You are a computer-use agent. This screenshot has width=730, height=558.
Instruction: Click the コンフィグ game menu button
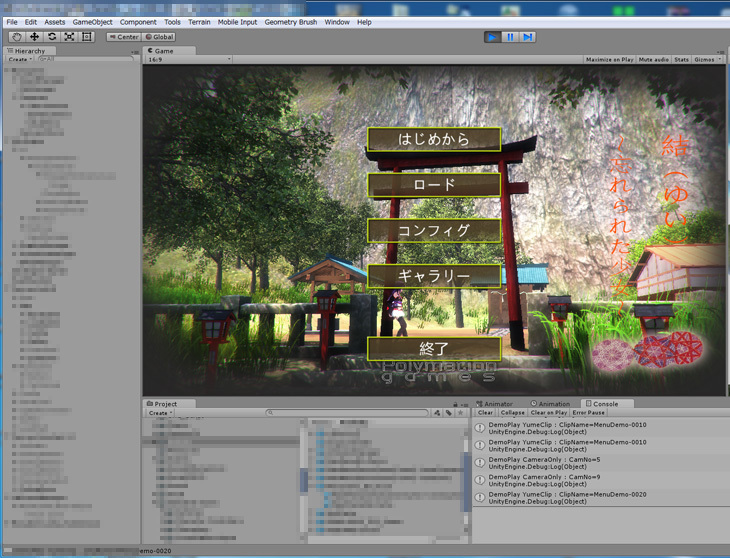(434, 230)
